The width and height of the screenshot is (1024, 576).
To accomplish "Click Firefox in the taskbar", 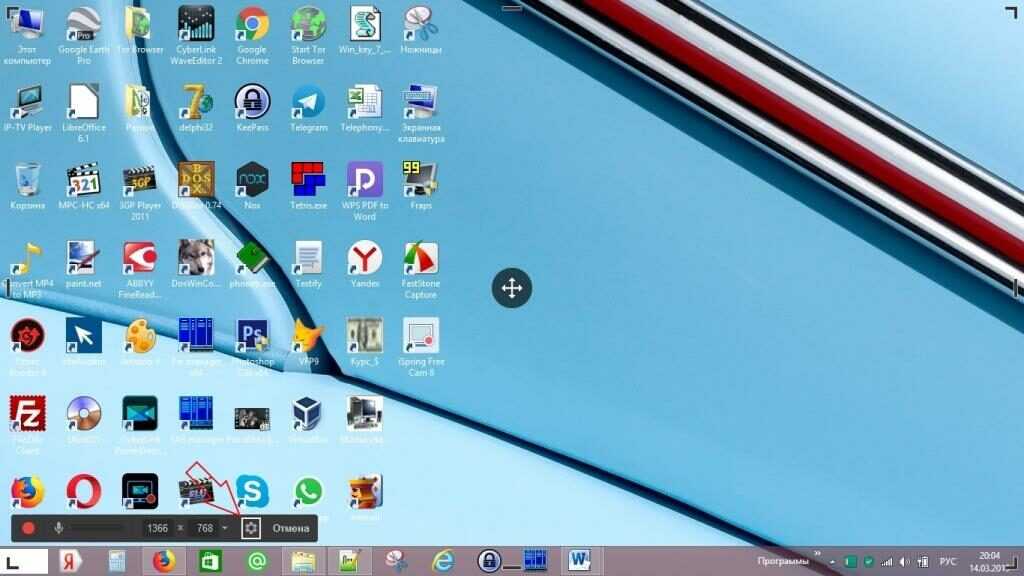I will 164,561.
